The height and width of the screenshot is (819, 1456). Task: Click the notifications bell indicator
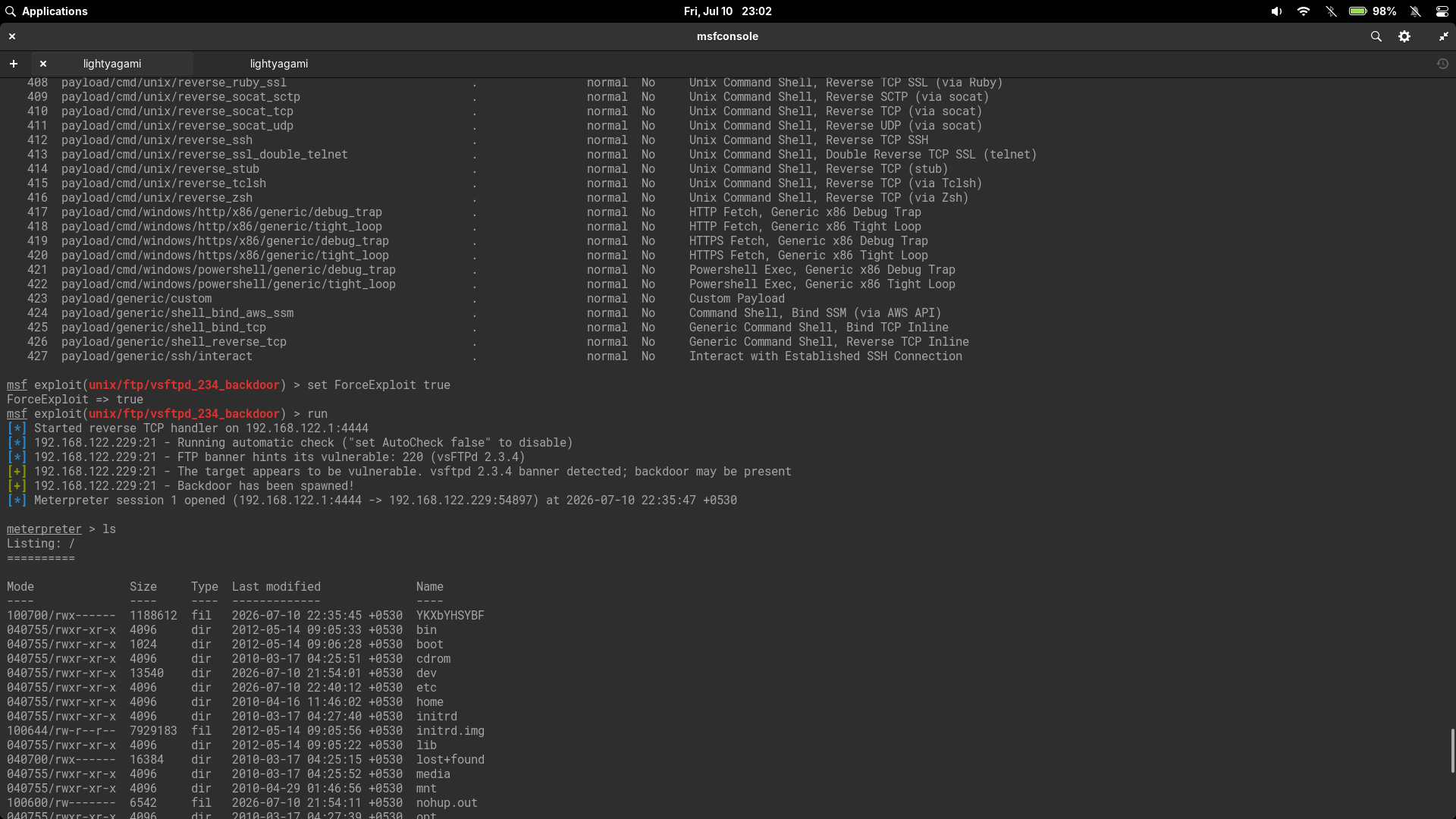point(1415,11)
